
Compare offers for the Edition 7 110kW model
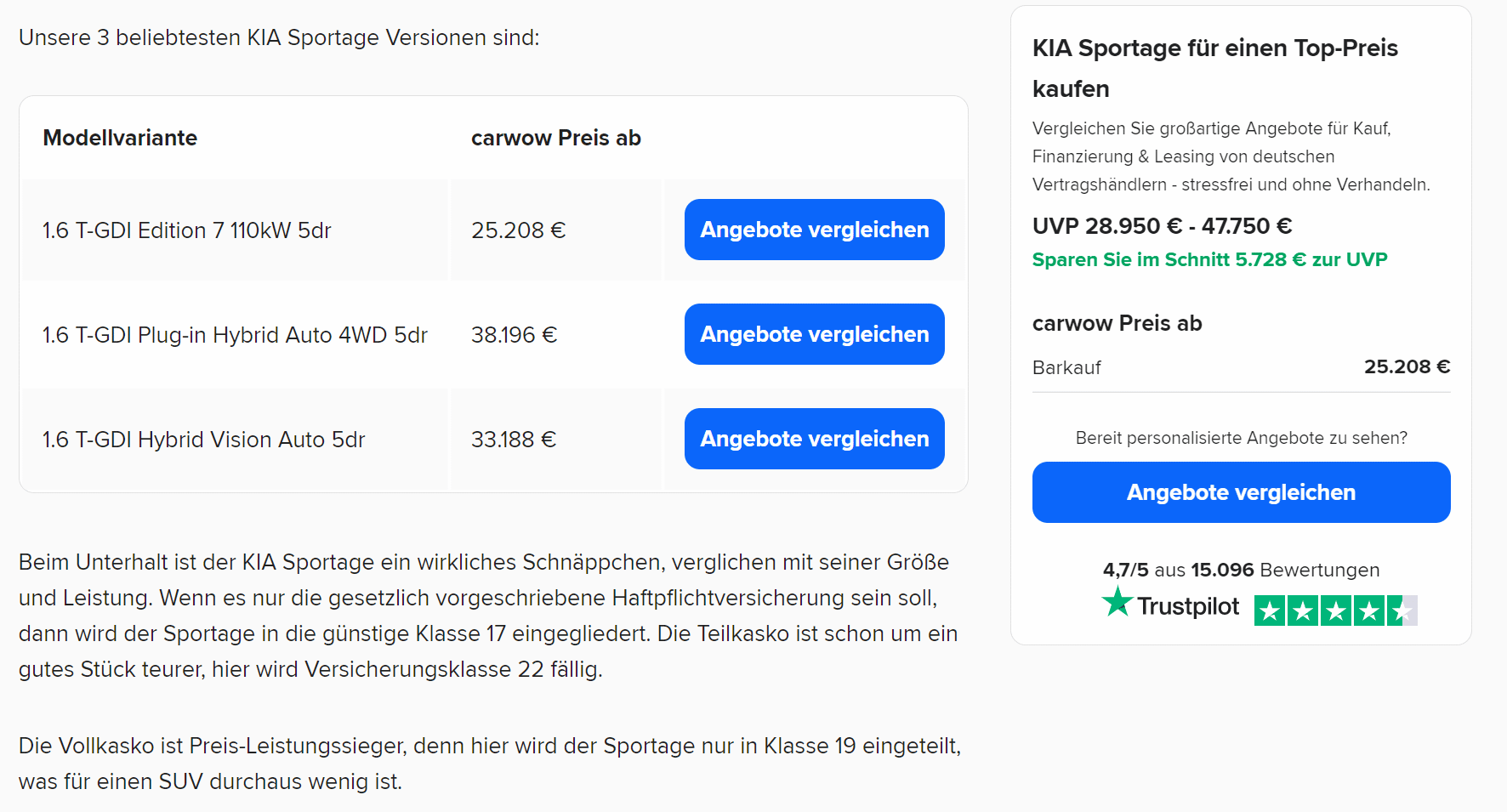click(x=814, y=230)
